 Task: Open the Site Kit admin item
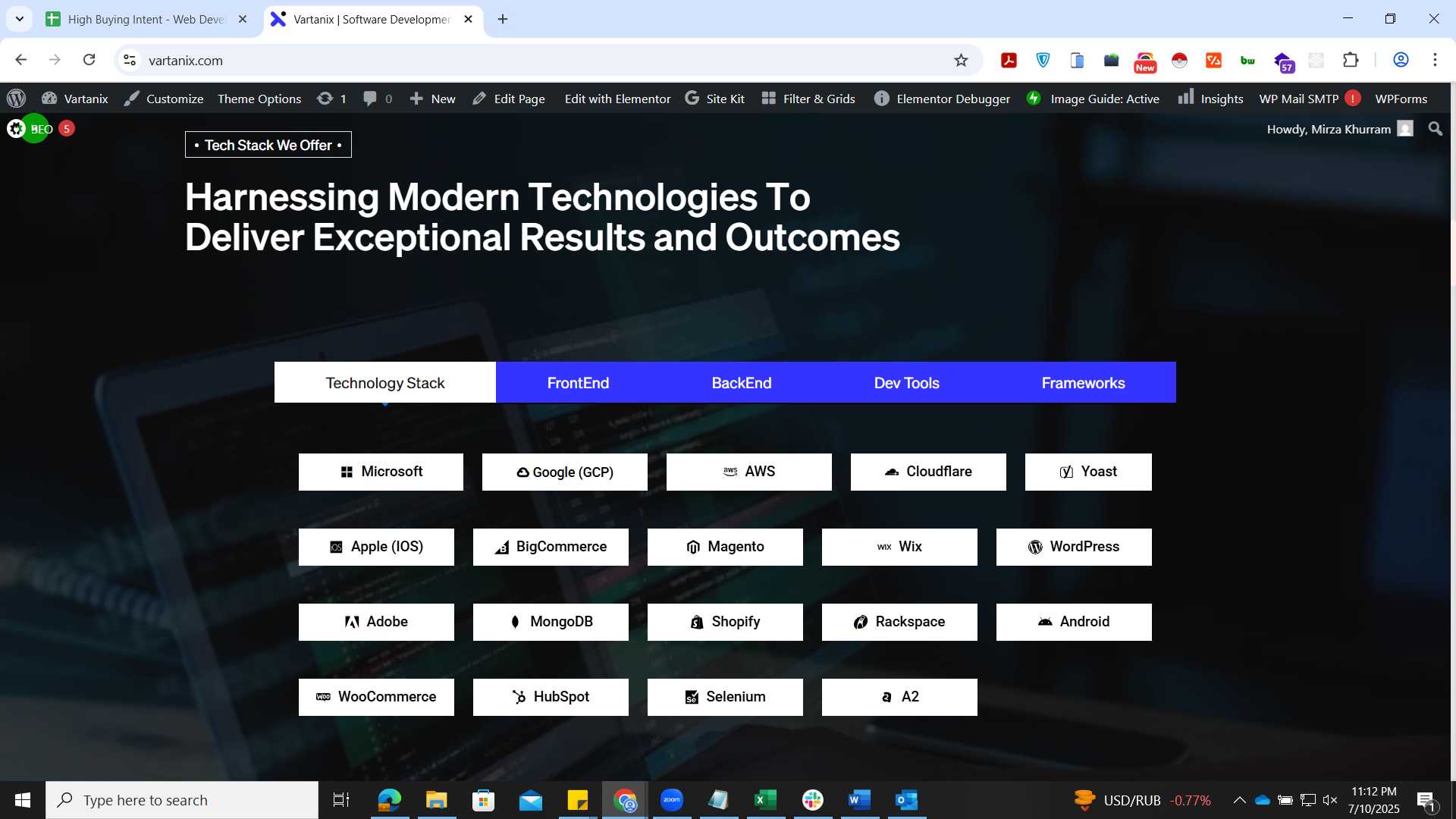click(x=714, y=99)
